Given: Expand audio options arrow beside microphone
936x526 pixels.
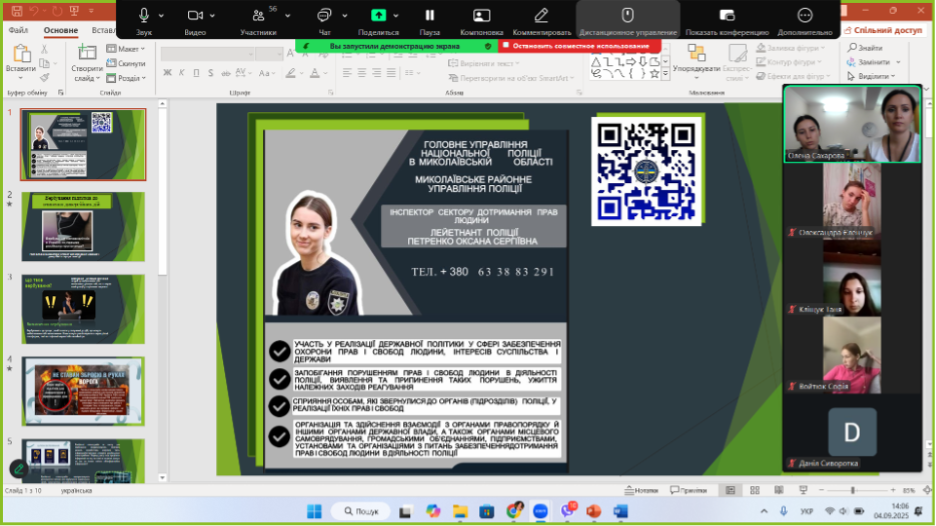Looking at the screenshot, I should point(161,16).
